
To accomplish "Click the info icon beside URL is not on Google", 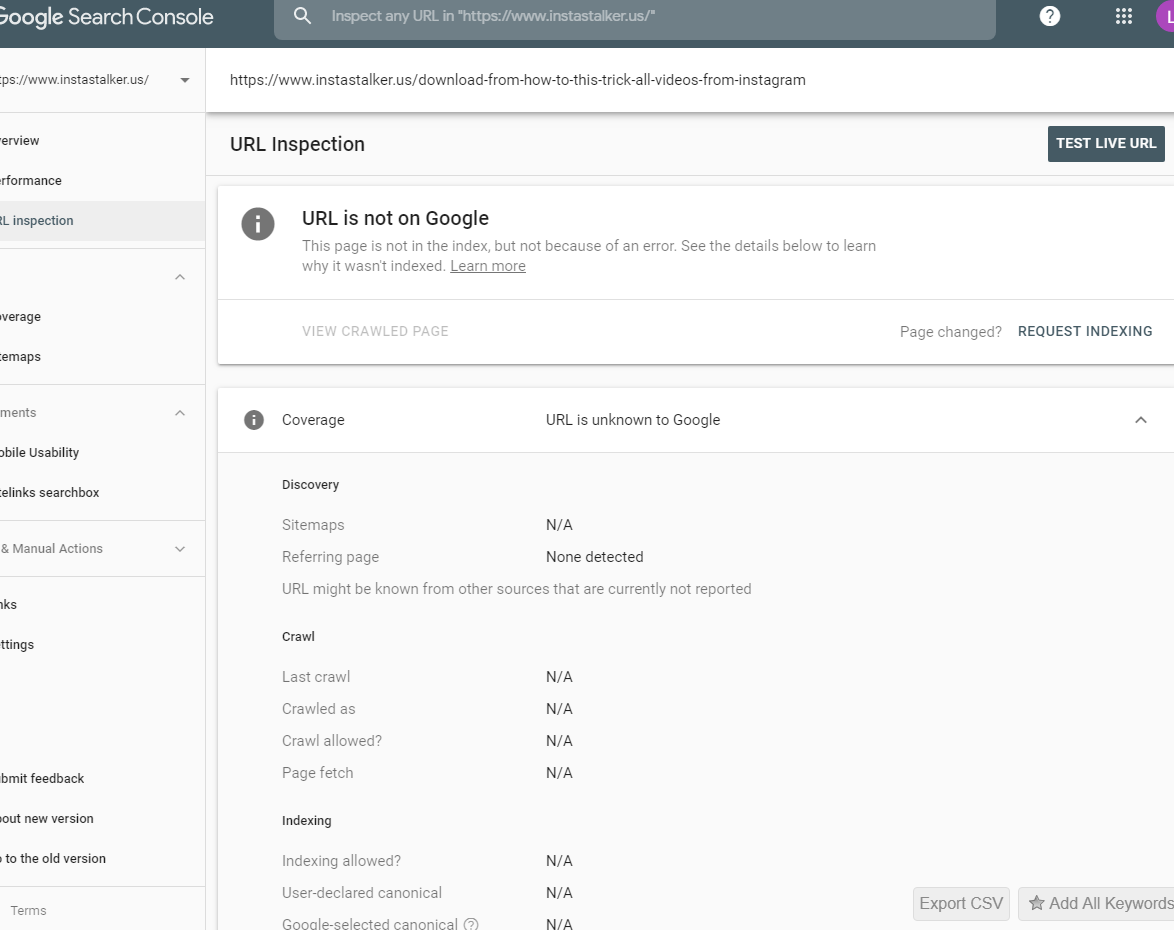I will pyautogui.click(x=258, y=224).
